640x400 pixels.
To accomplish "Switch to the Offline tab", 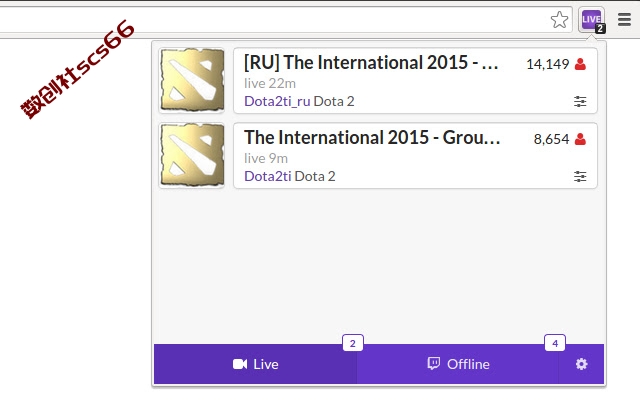I will (x=458, y=364).
